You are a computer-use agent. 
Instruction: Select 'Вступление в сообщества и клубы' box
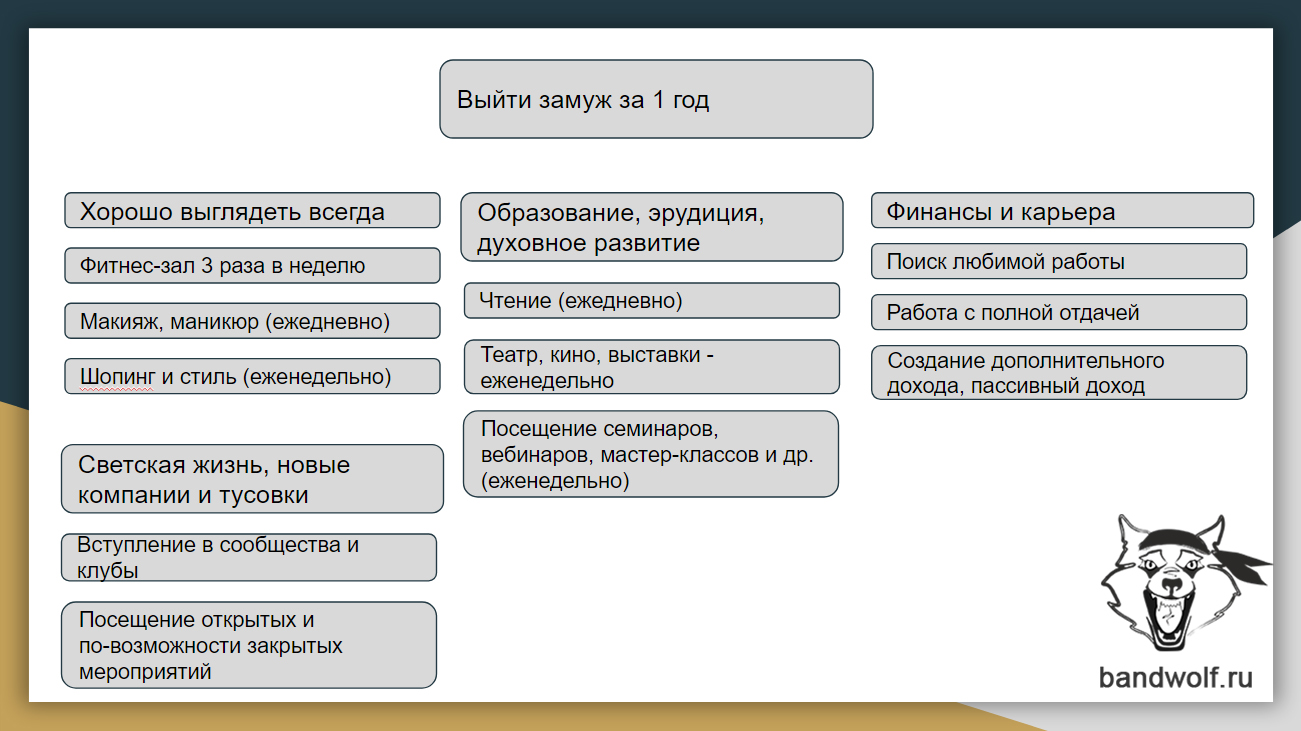(x=249, y=557)
